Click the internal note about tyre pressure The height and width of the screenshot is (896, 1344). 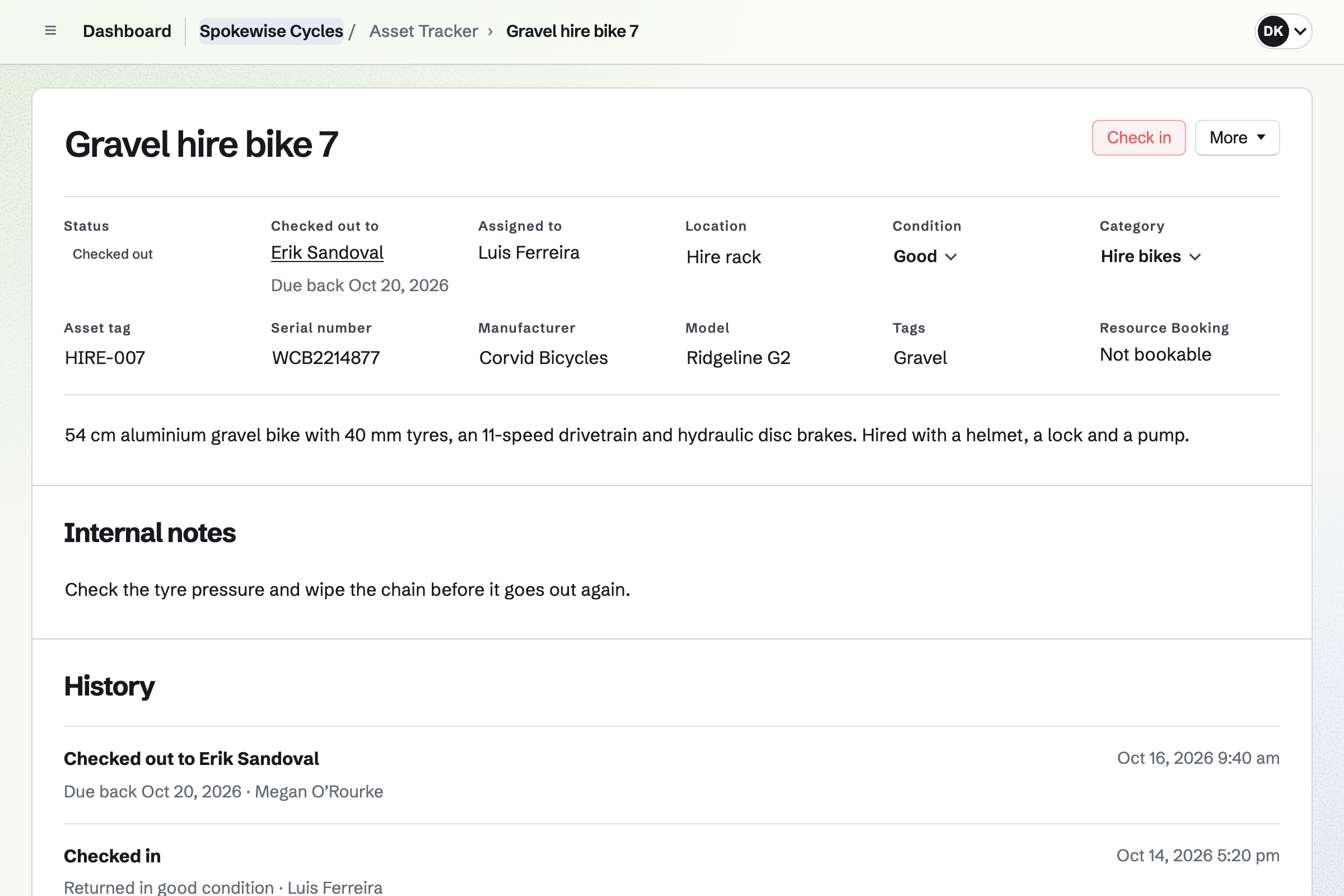click(x=347, y=590)
